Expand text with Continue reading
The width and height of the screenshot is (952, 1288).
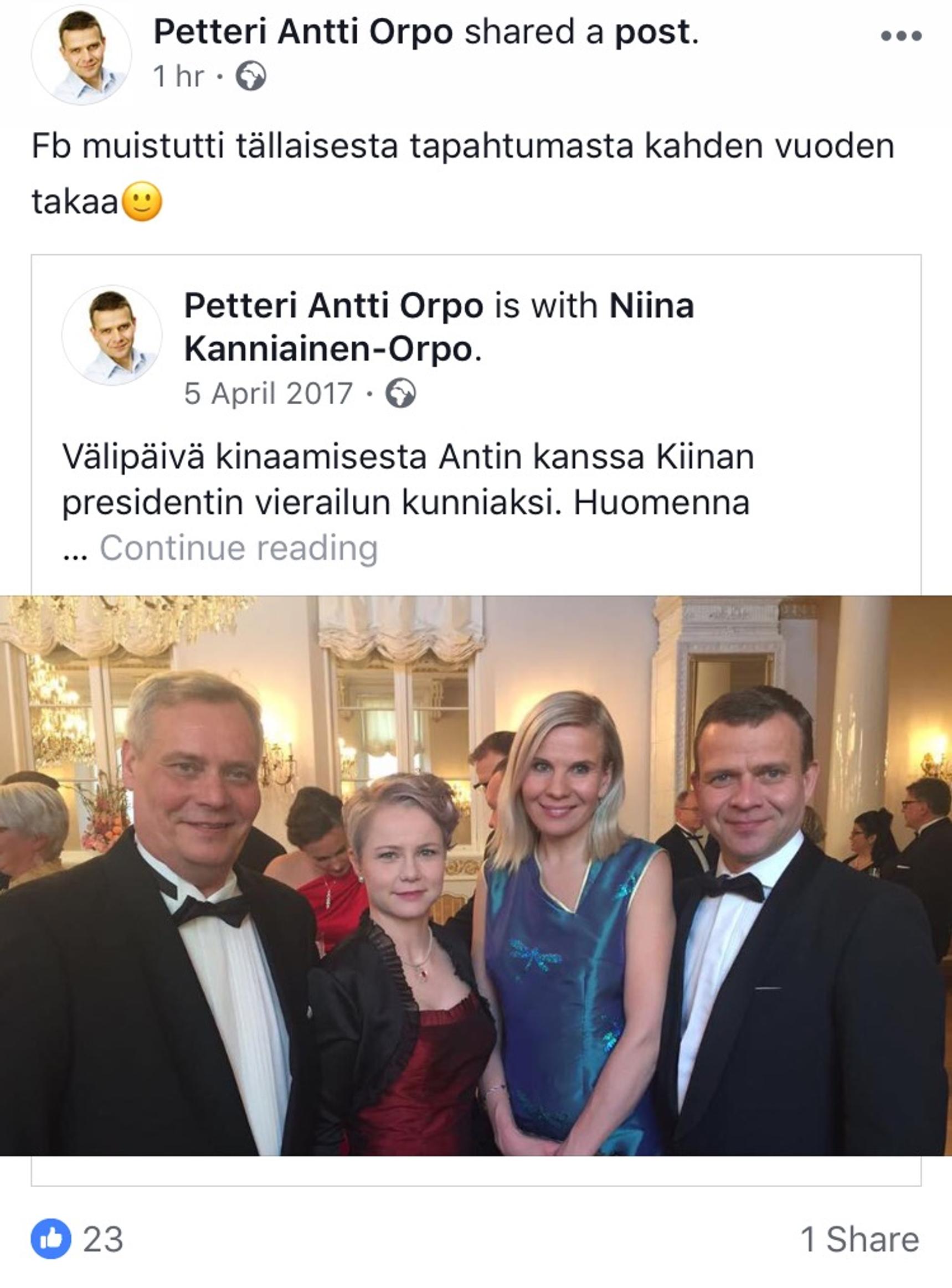click(x=239, y=548)
